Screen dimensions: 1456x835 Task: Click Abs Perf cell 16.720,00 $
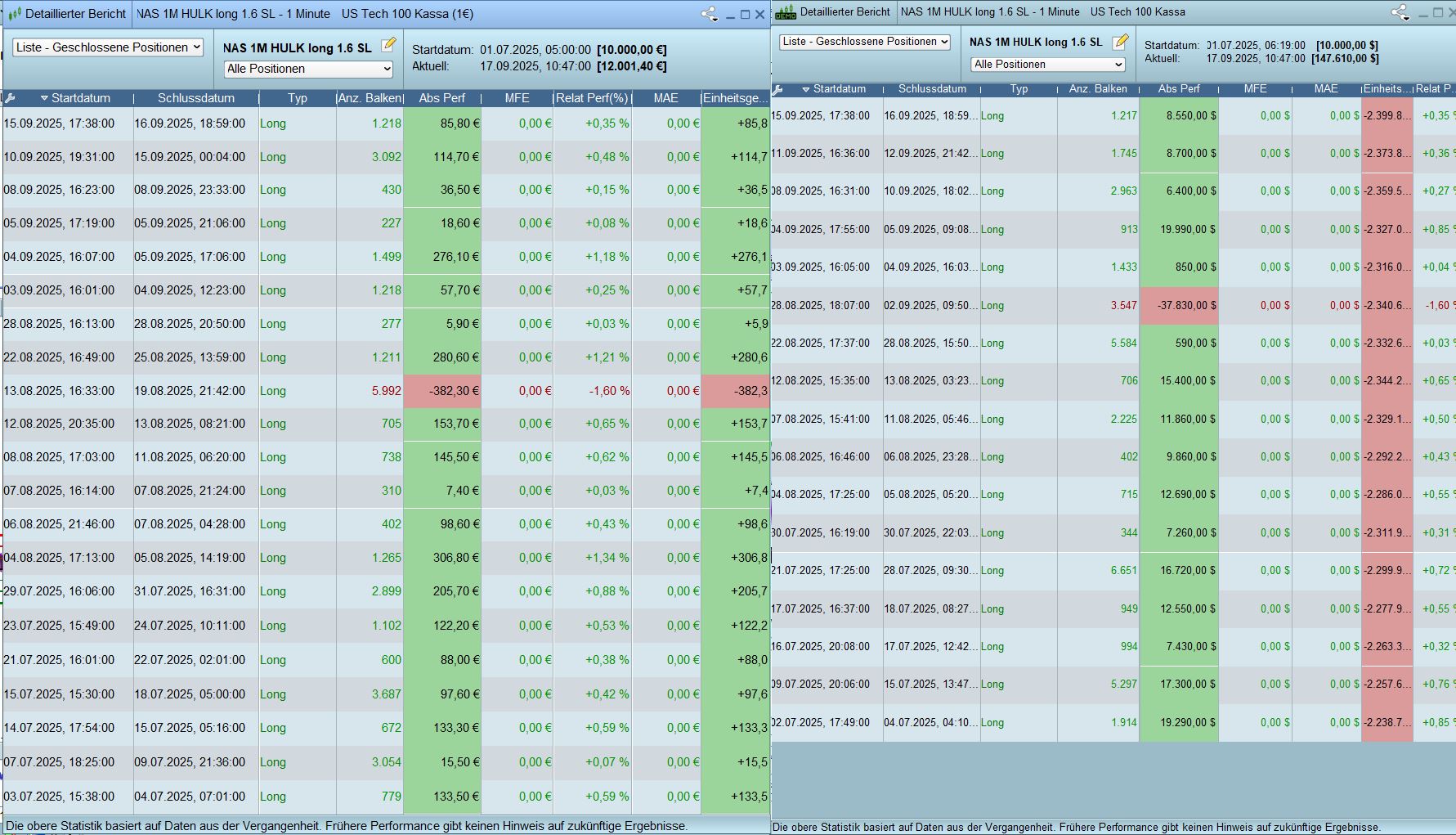click(x=1179, y=570)
